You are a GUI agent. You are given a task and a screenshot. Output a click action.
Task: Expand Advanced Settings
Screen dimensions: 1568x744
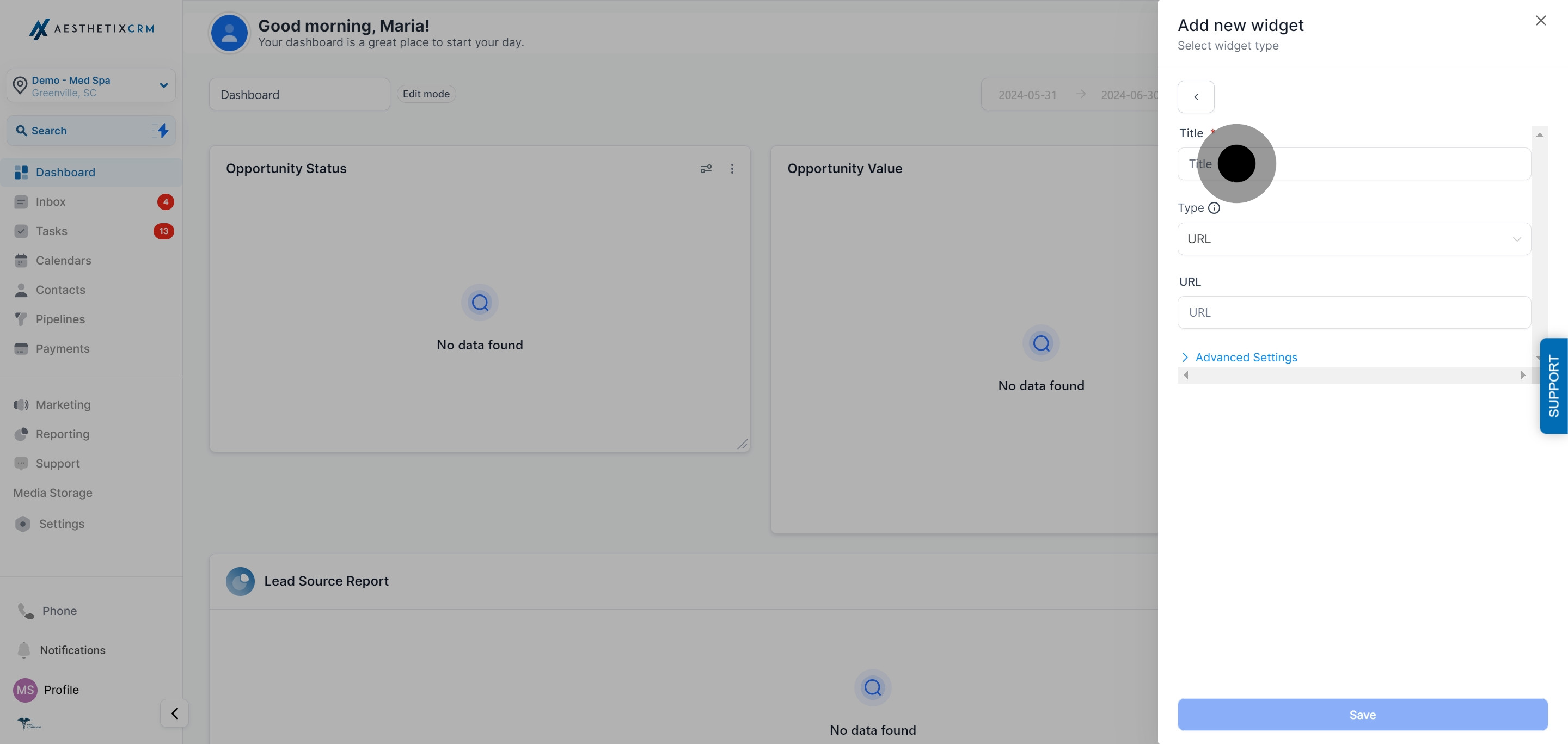pos(1239,357)
